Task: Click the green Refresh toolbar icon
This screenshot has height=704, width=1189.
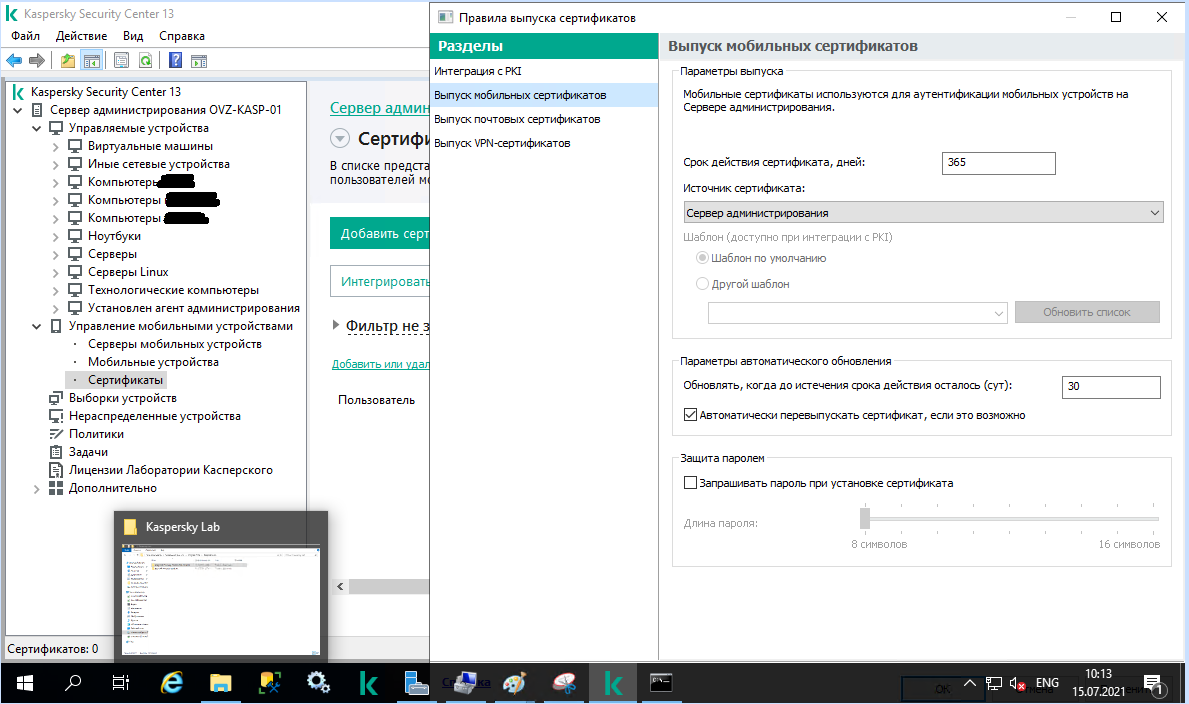Action: coord(146,61)
